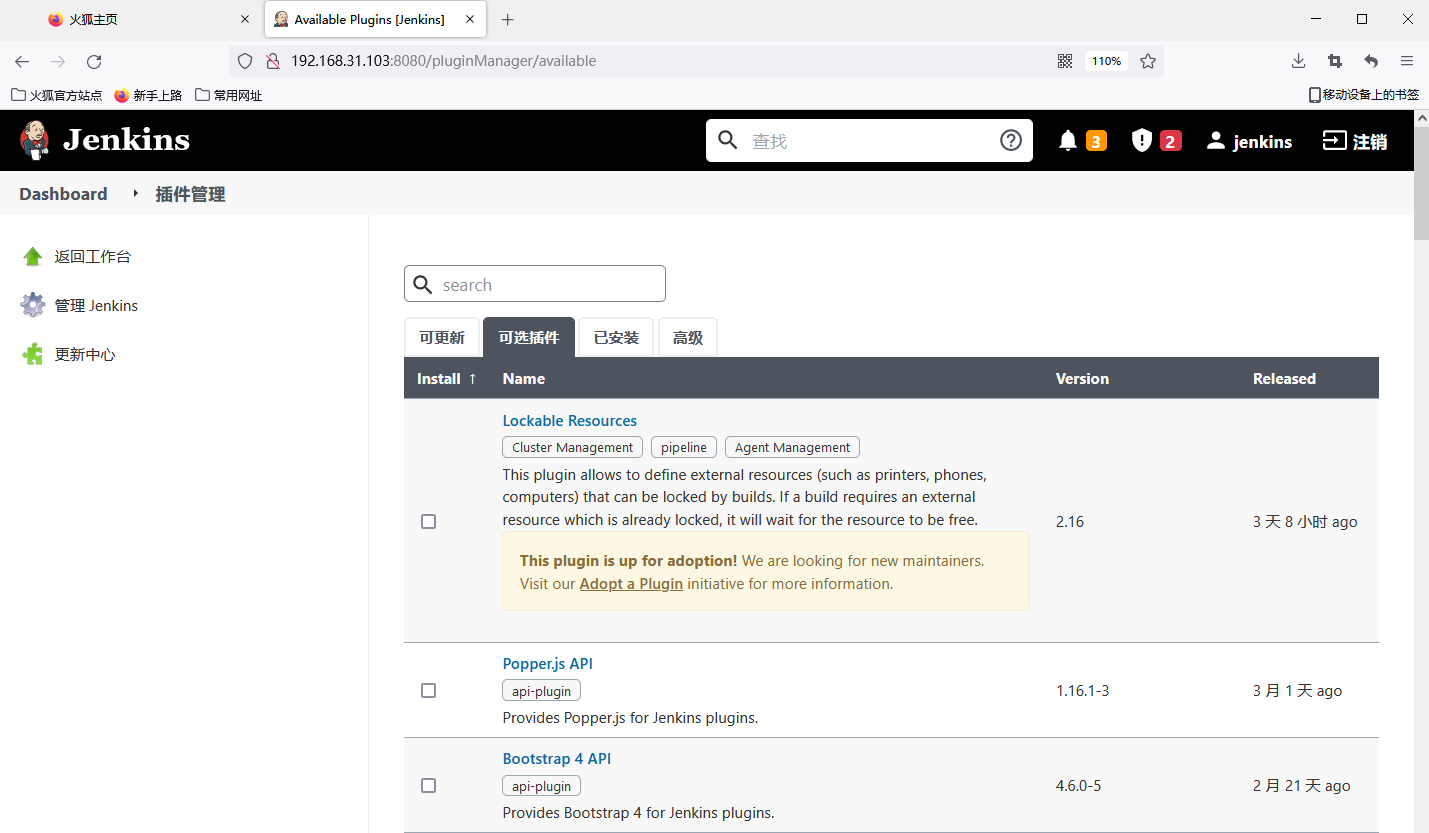
Task: Expand the Dashboard breadcrumb arrow
Action: pyautogui.click(x=135, y=194)
